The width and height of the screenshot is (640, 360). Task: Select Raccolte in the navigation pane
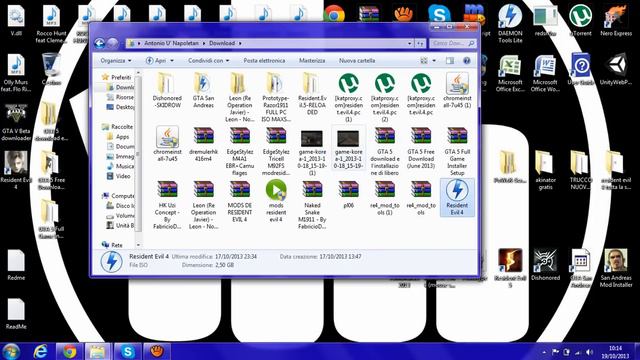118,127
